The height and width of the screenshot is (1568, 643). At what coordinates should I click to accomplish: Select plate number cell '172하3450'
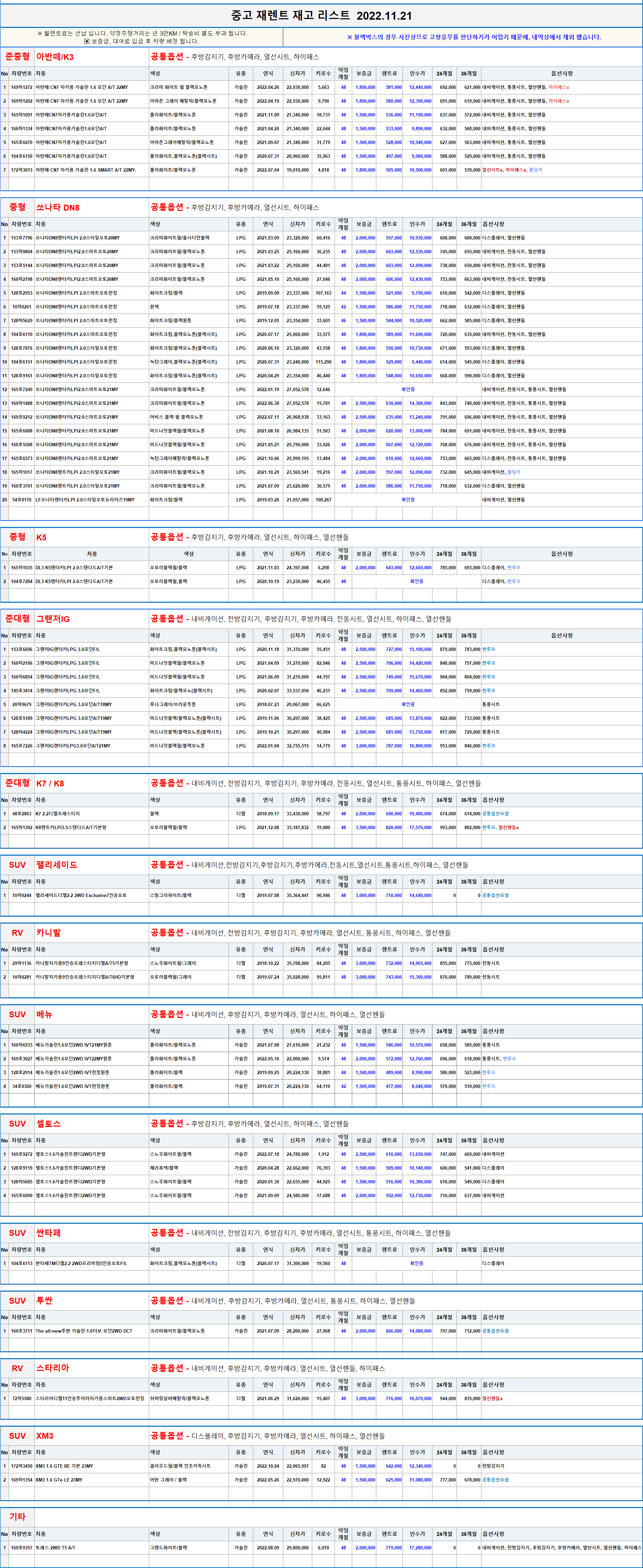click(21, 1466)
